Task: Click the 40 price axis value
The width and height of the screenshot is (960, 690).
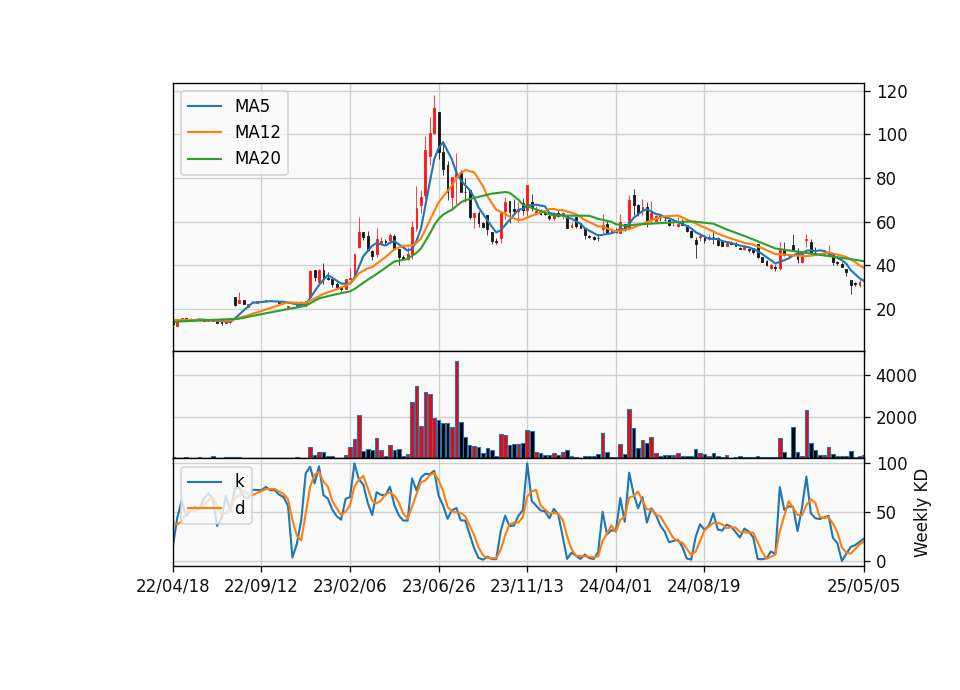Action: (887, 266)
